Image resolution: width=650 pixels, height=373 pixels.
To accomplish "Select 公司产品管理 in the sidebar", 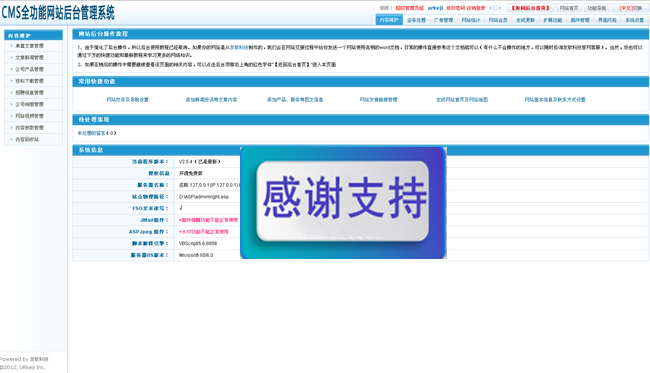I will coord(29,69).
